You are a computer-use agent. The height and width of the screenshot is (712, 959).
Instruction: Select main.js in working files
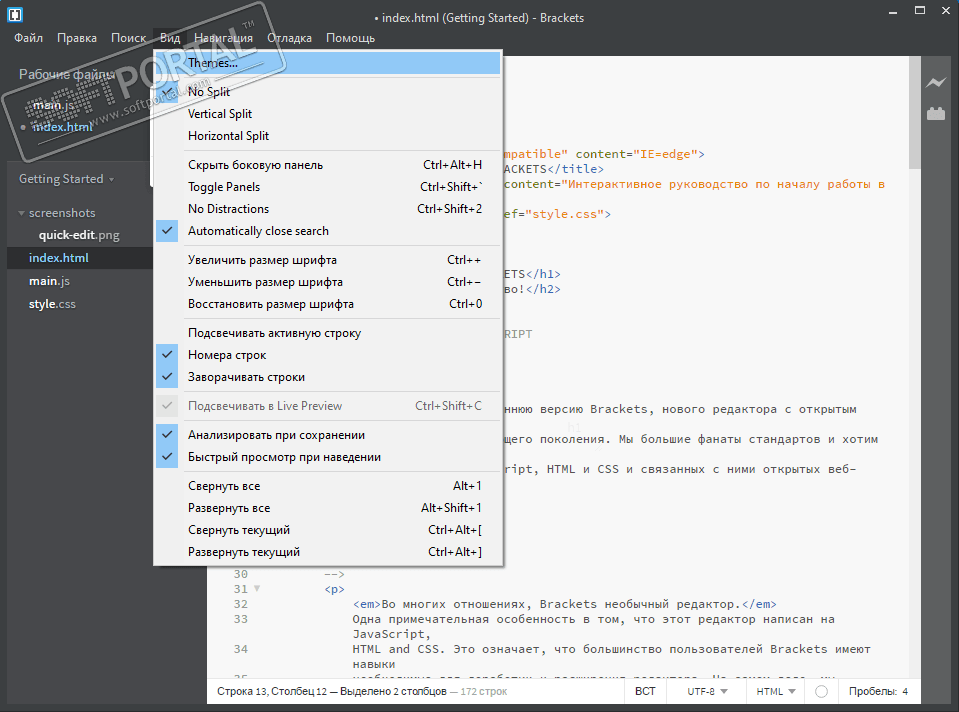tap(53, 105)
